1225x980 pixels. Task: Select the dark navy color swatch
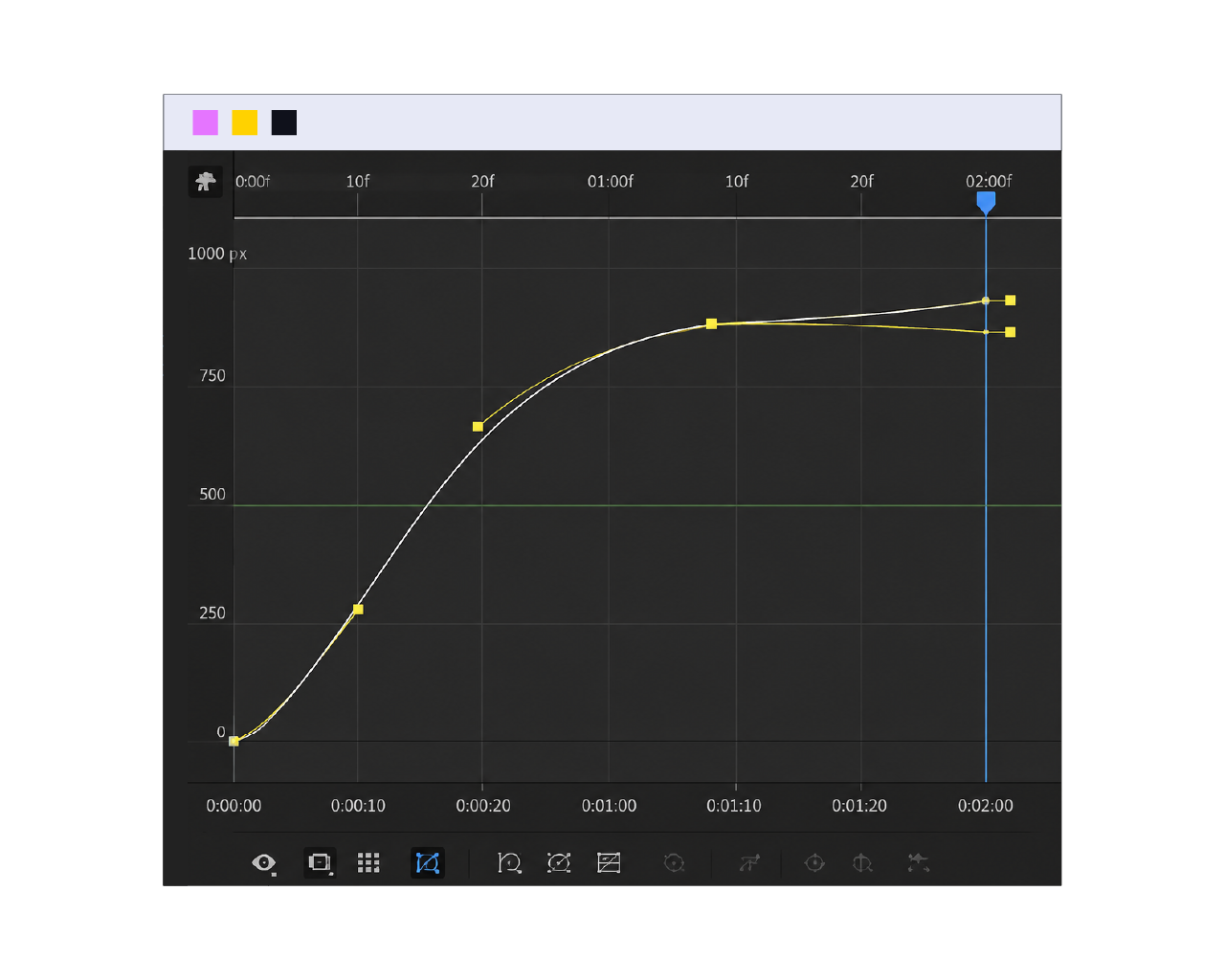[284, 122]
